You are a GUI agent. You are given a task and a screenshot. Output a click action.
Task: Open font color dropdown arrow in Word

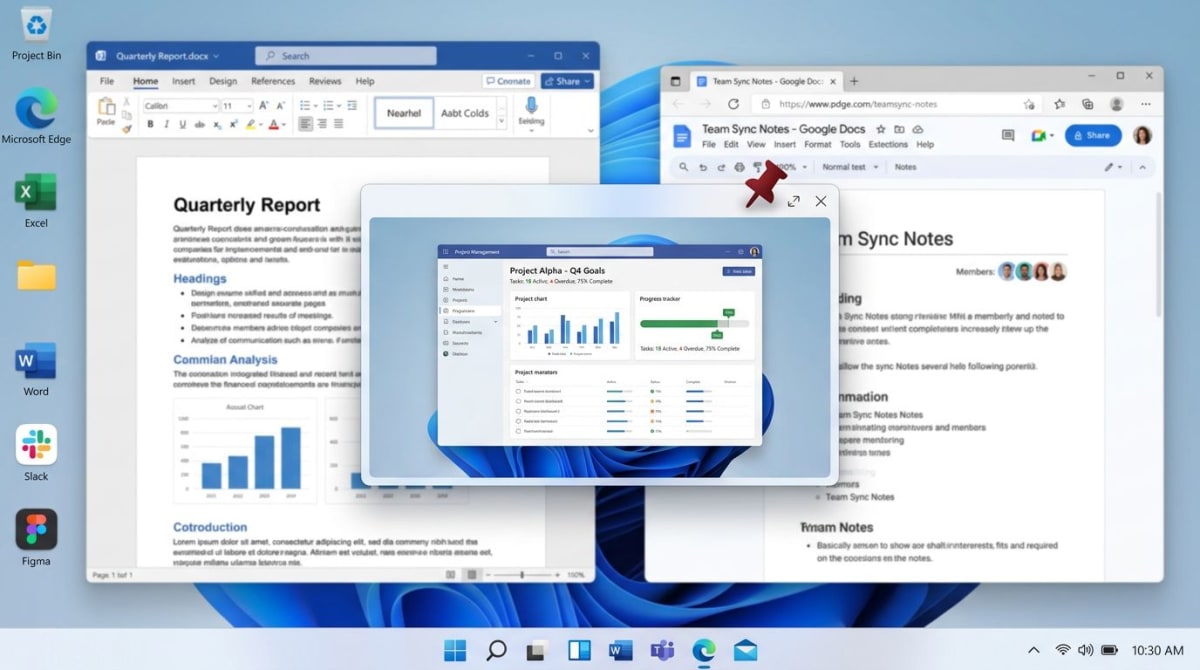pyautogui.click(x=284, y=125)
